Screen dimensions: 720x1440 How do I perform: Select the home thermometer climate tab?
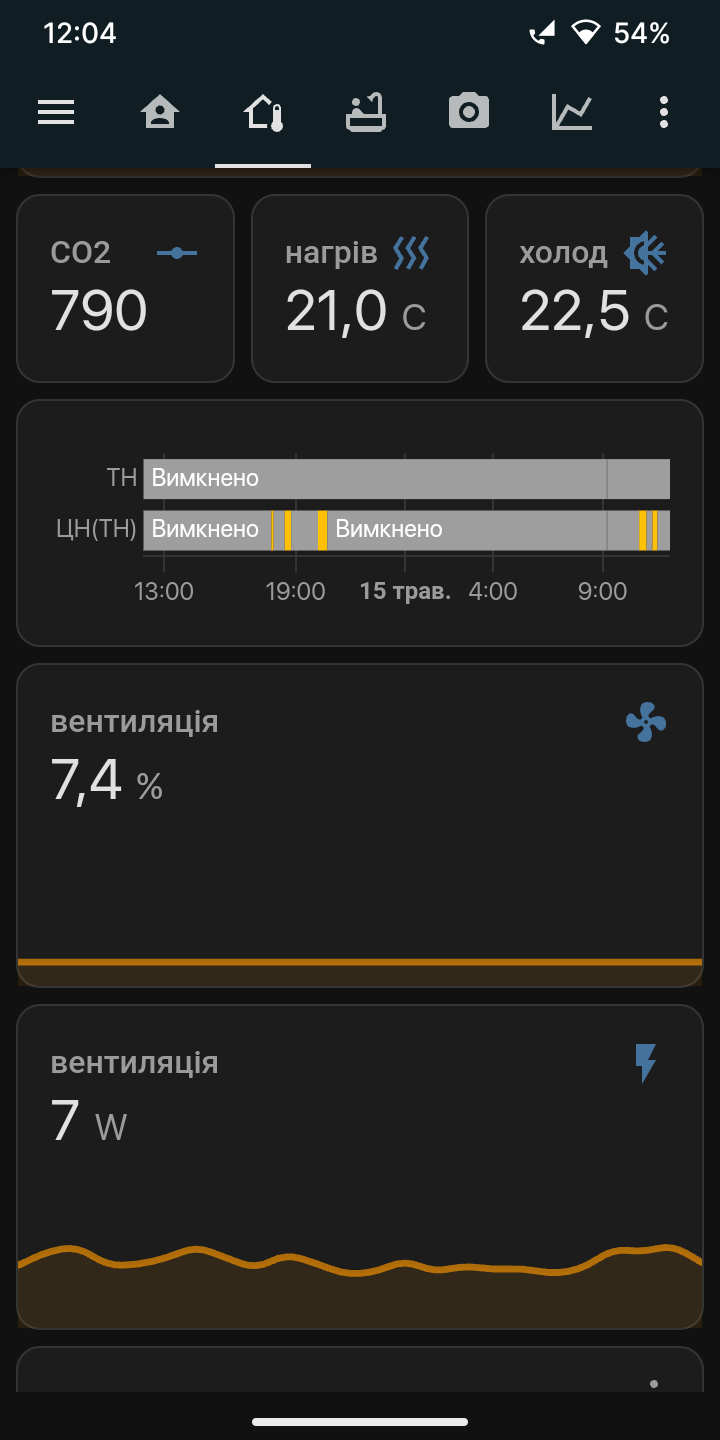pyautogui.click(x=263, y=112)
